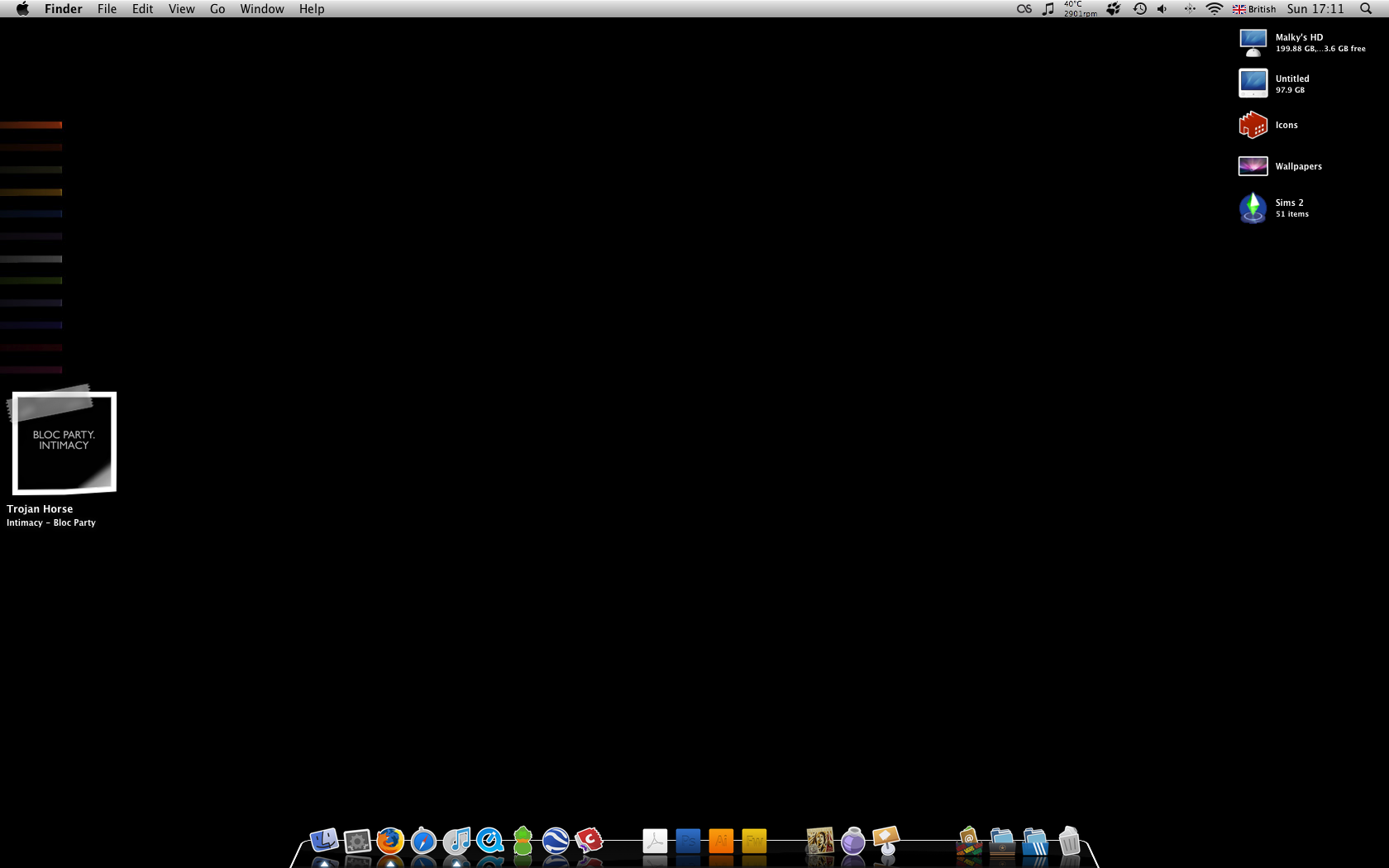Open the Trash
The width and height of the screenshot is (1389, 868).
pyautogui.click(x=1070, y=842)
